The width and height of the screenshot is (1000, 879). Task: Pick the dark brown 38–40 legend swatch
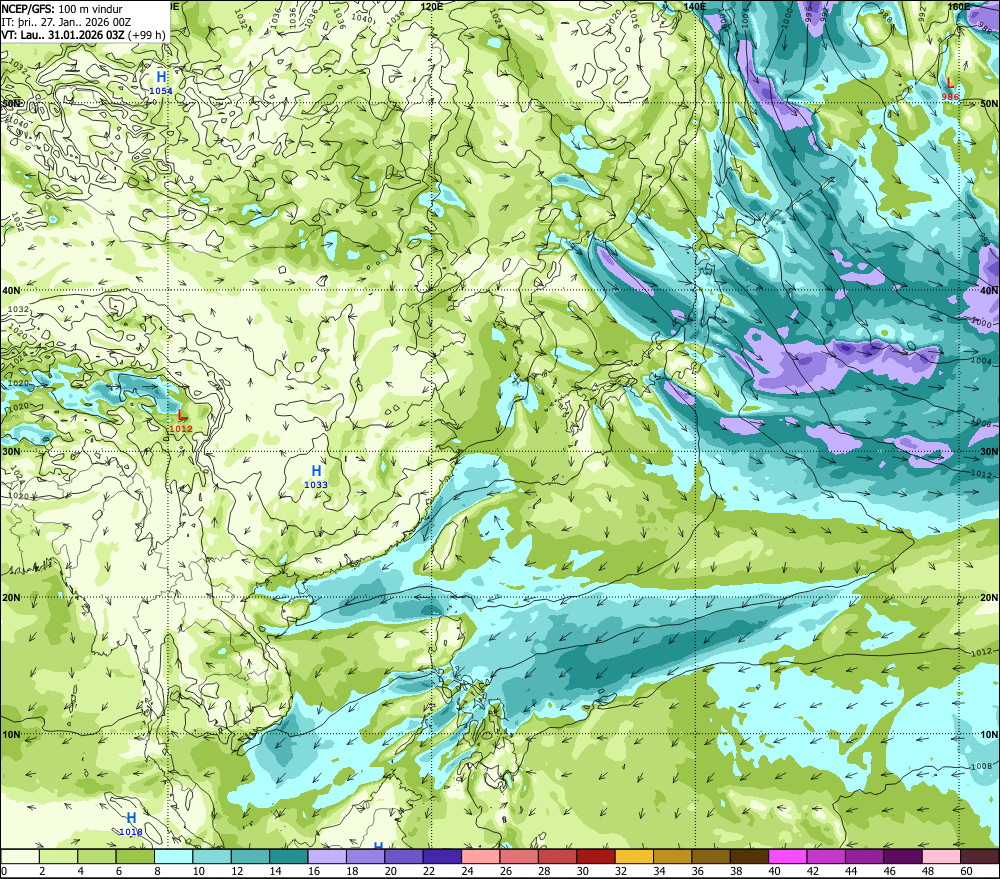click(749, 856)
